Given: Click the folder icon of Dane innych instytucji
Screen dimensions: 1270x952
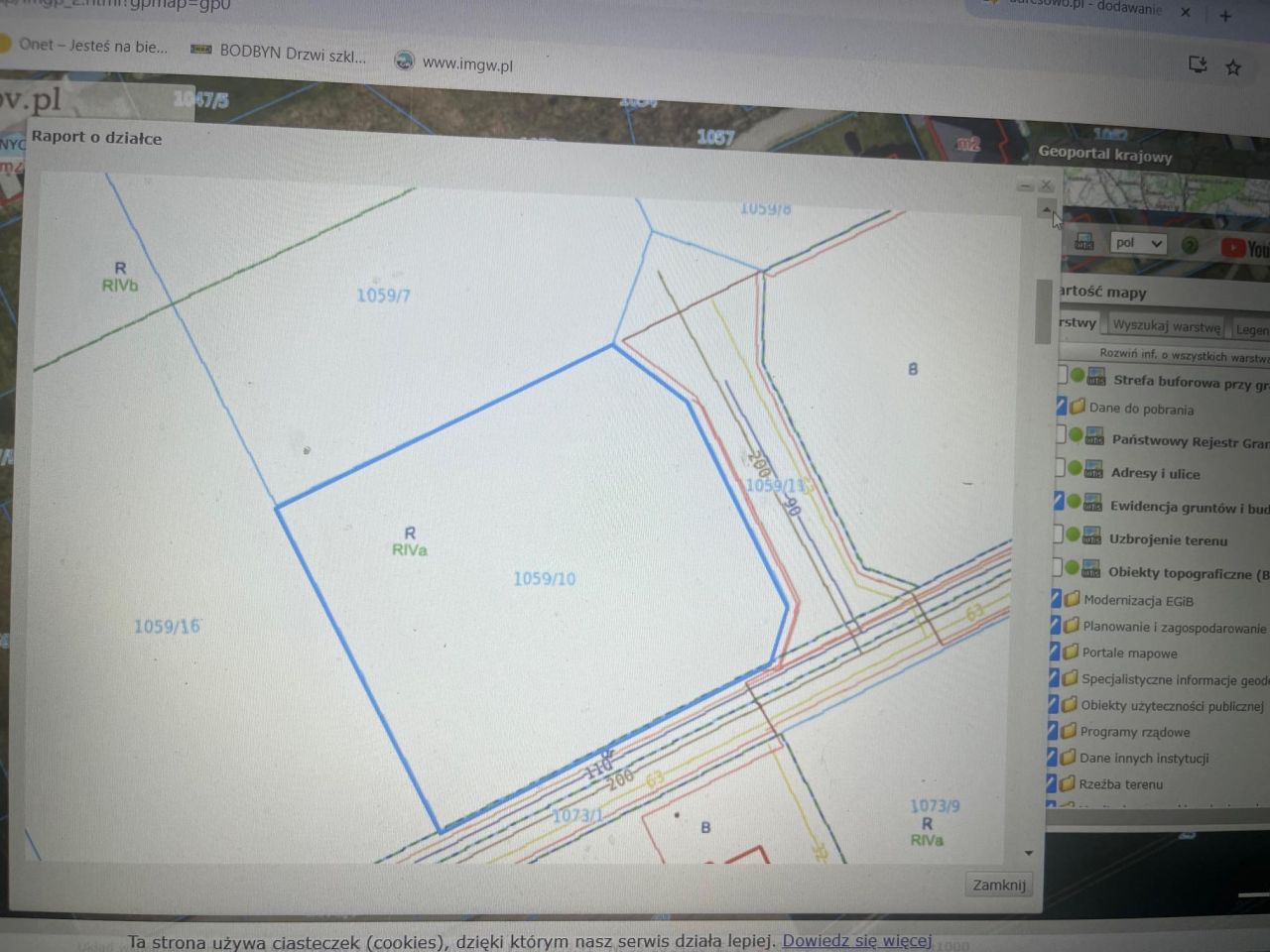Looking at the screenshot, I should (x=1068, y=757).
